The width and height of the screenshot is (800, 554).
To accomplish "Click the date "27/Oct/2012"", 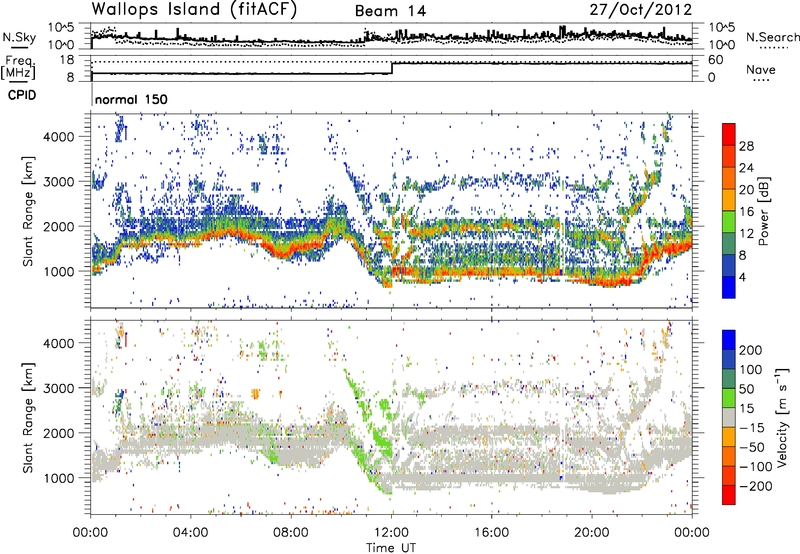I will (x=641, y=10).
